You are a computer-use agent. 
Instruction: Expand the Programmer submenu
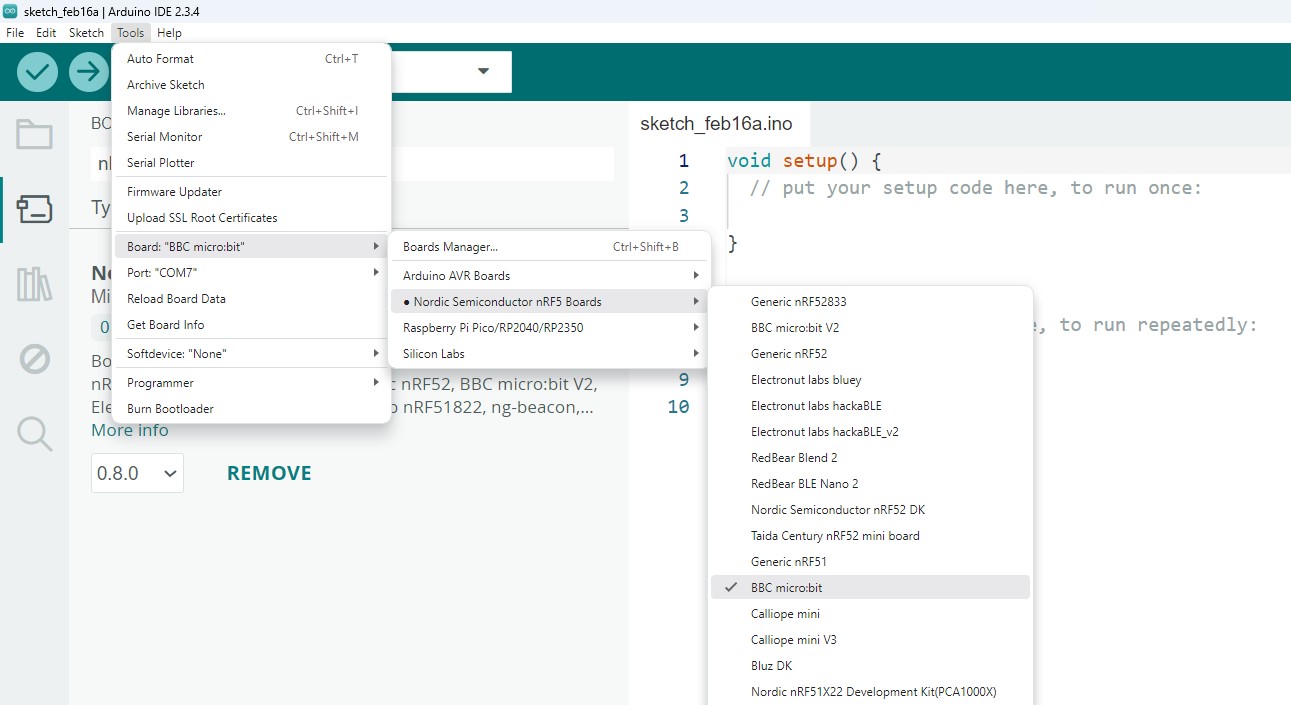[x=250, y=382]
